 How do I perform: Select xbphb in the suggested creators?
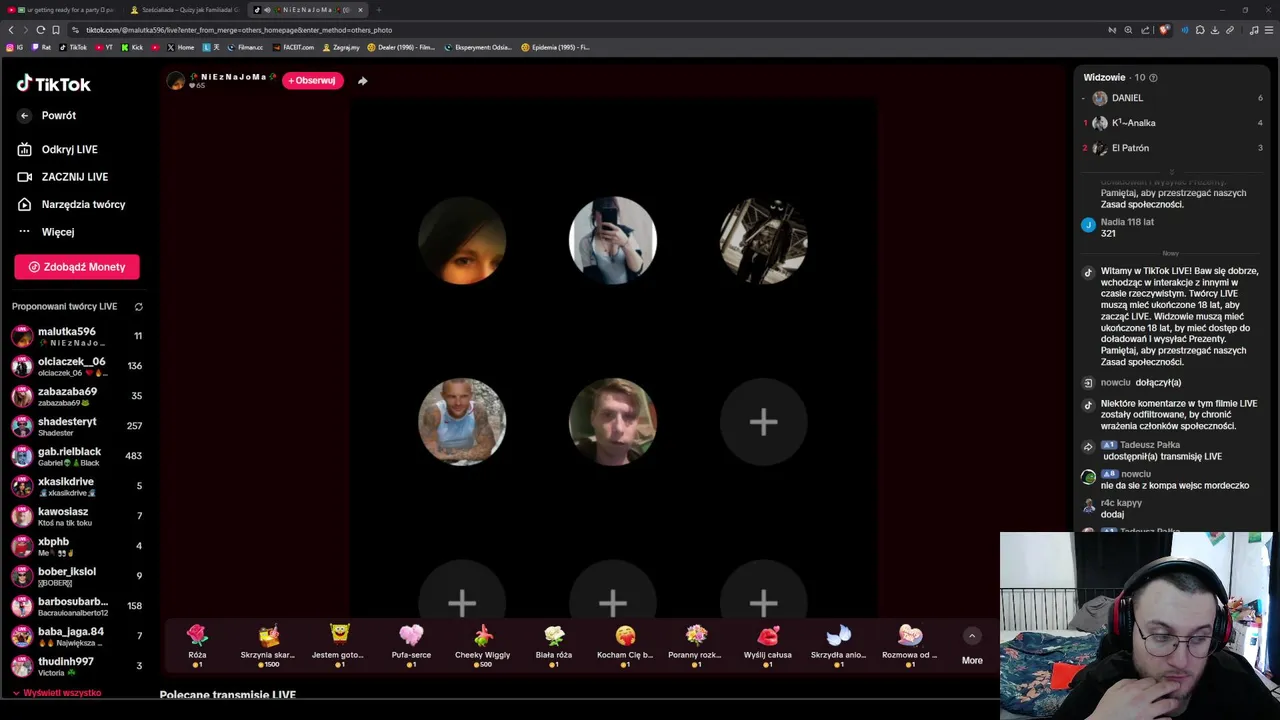click(77, 546)
